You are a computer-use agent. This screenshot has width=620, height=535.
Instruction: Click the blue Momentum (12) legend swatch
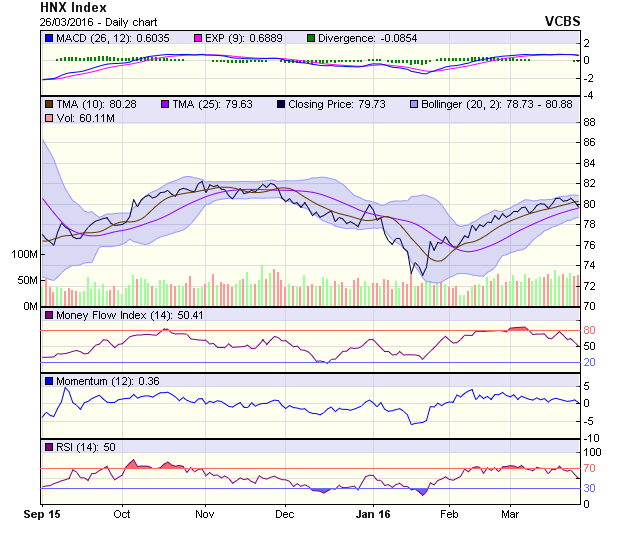pos(48,382)
